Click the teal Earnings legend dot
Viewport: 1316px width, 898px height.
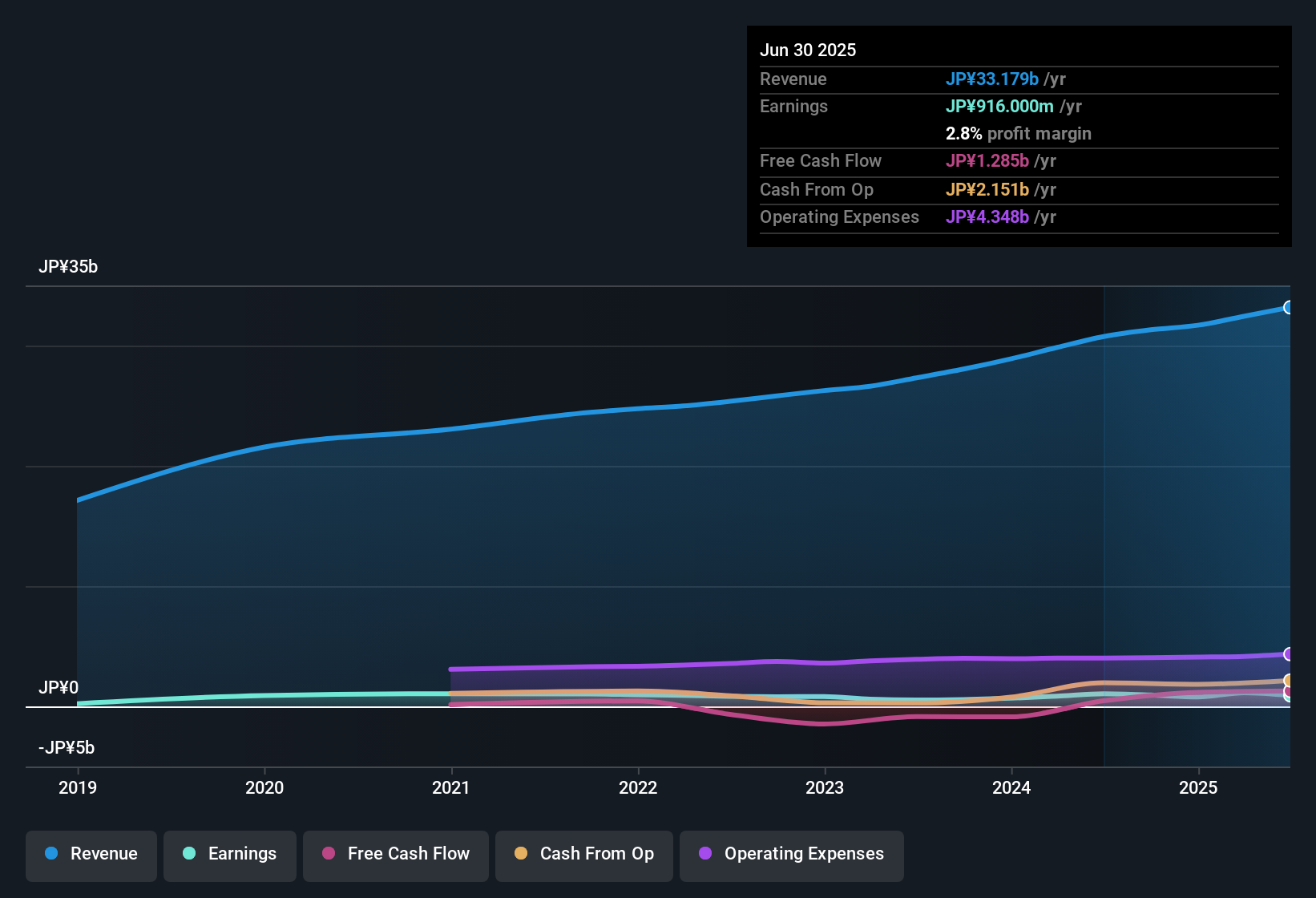pos(189,854)
